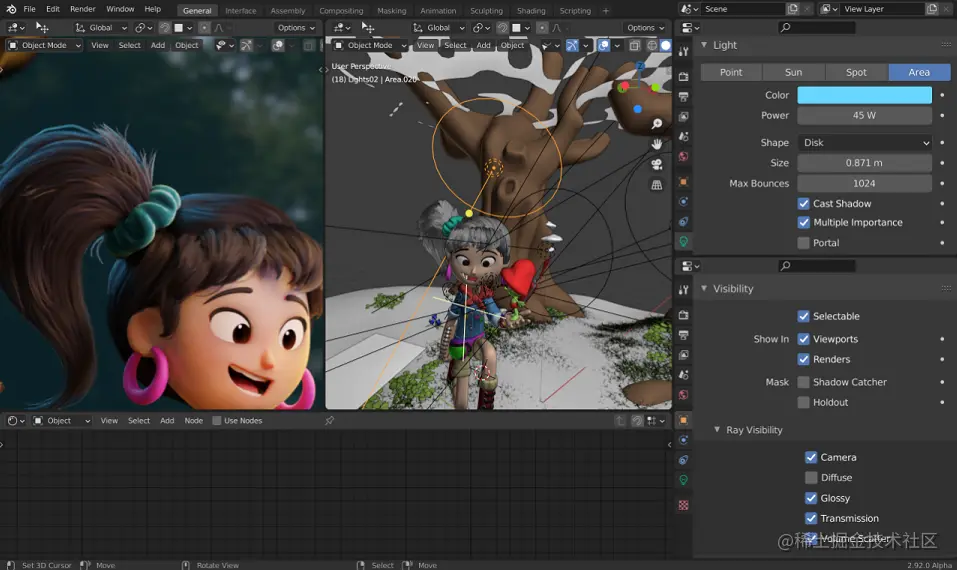957x570 pixels.
Task: Click the pan hand gizmo icon
Action: coord(657,144)
